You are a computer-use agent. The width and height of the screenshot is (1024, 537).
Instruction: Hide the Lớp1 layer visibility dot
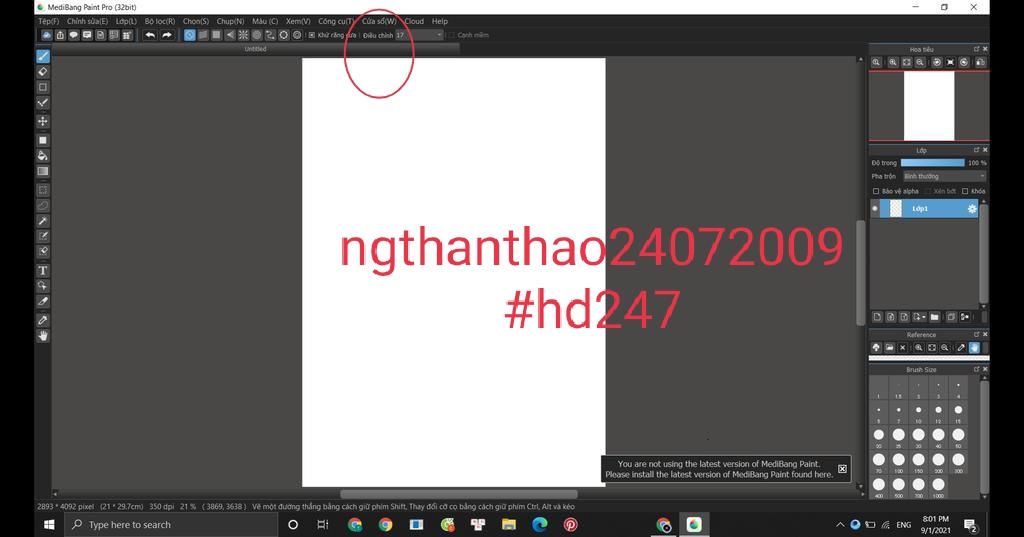874,209
